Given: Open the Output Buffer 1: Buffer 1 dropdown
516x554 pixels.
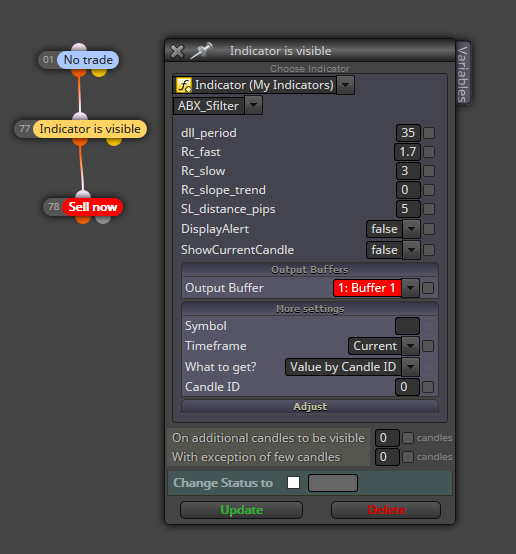Looking at the screenshot, I should pos(410,288).
